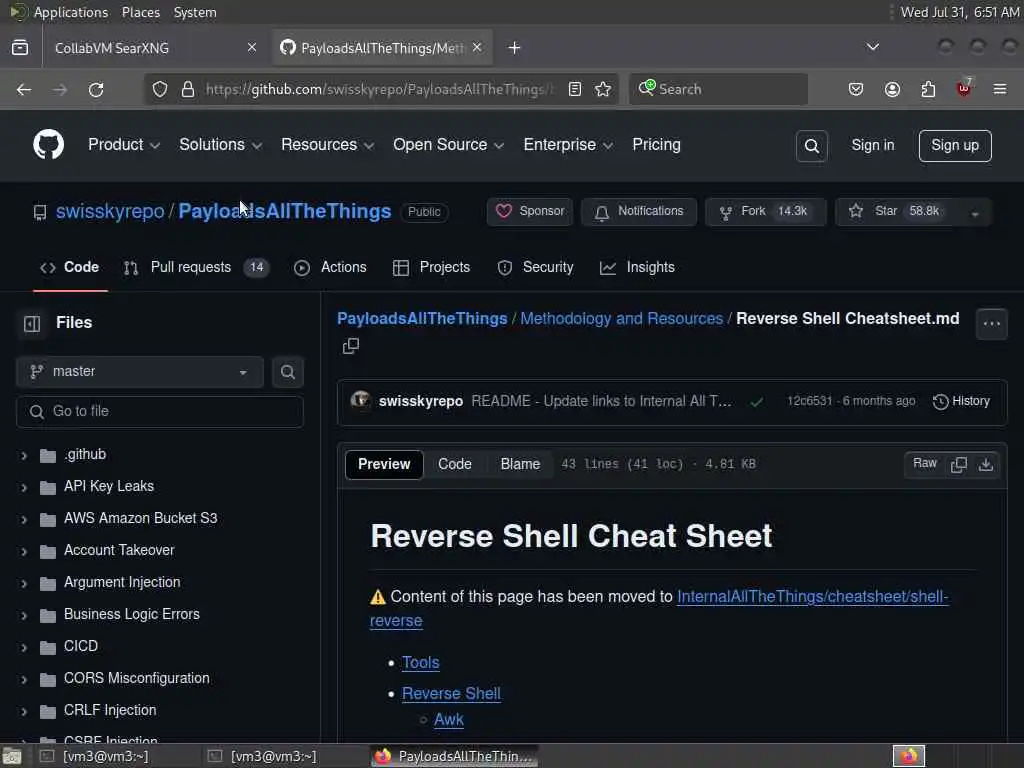Toggle reader view icon in address bar

(575, 89)
